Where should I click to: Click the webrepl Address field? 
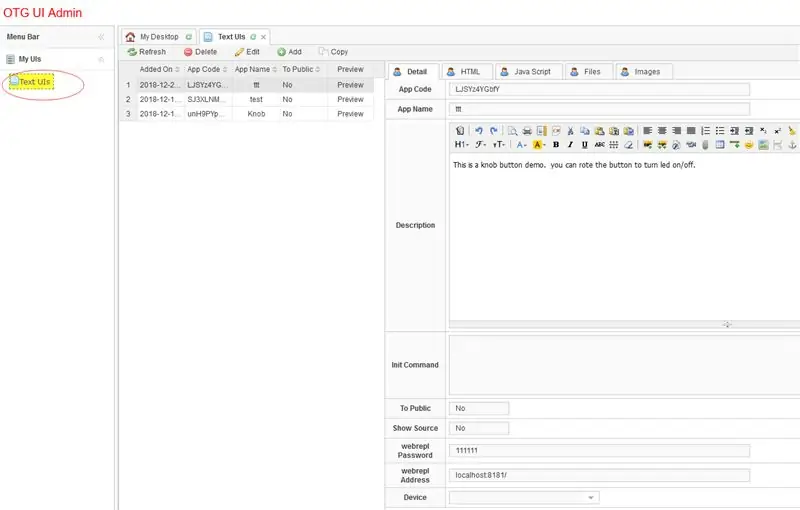599,475
